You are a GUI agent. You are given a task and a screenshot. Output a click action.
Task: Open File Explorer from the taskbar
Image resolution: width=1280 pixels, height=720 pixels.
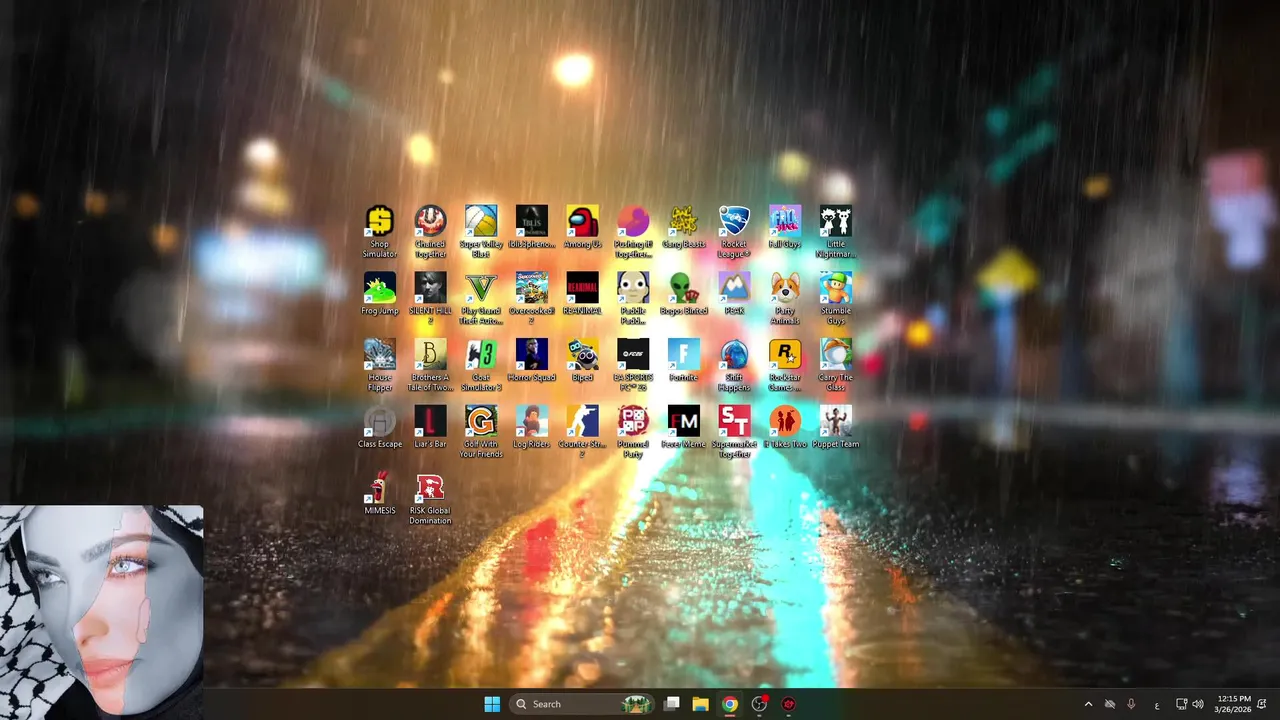click(701, 704)
